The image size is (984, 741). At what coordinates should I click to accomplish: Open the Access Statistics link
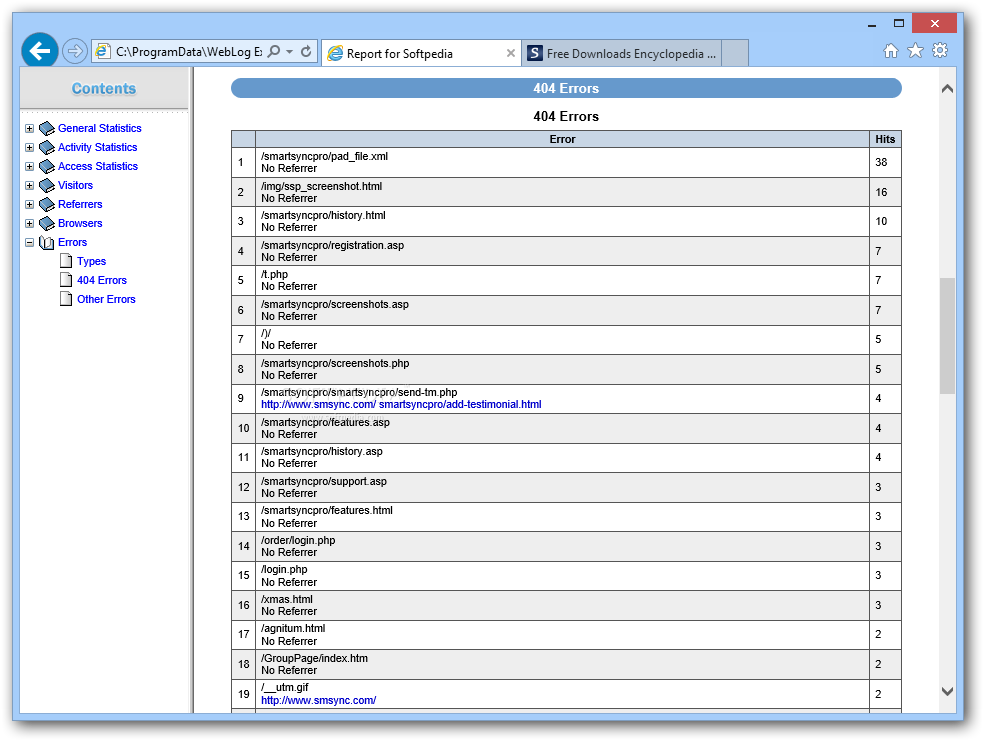pos(98,166)
